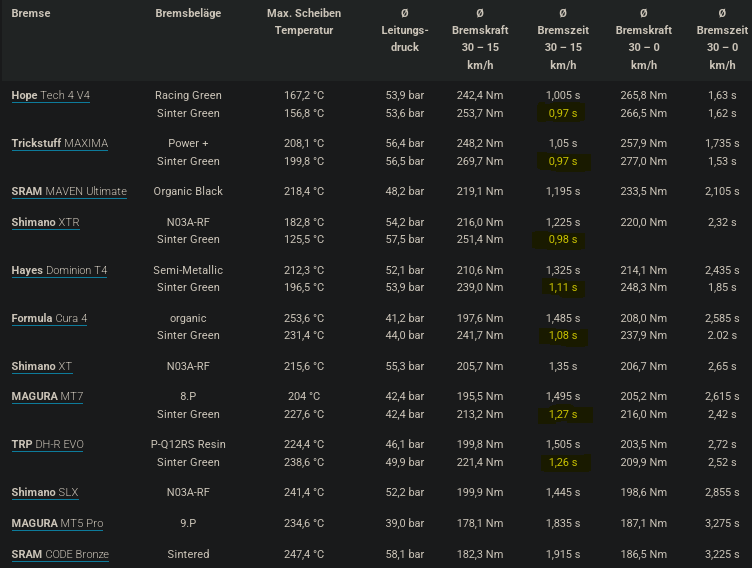Open the Trickstuff MAXIMA brake link

[59, 143]
